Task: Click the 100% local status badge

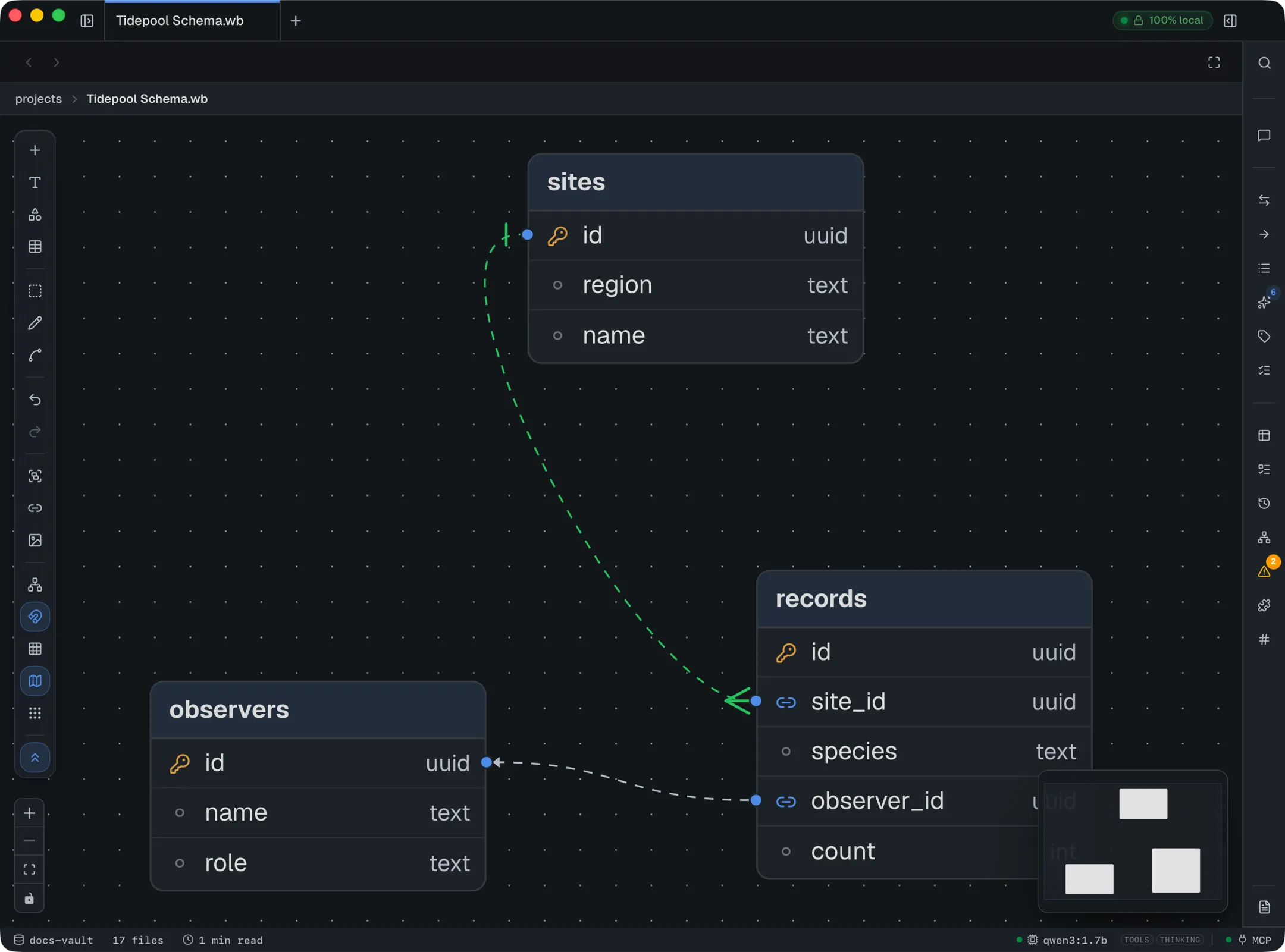Action: 1162,20
